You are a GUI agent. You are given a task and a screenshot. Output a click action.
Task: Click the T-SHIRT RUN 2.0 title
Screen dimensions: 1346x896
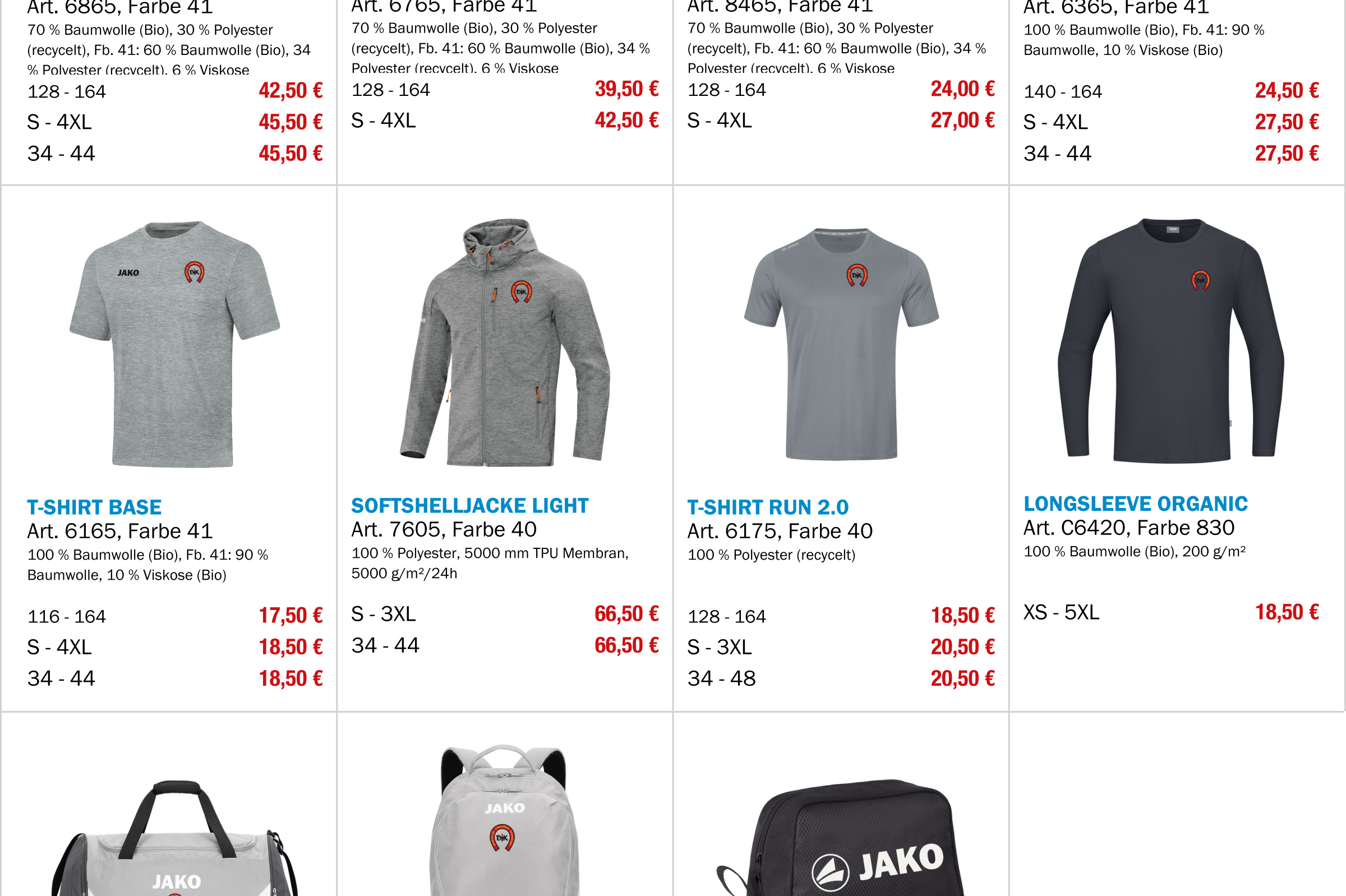click(x=768, y=507)
